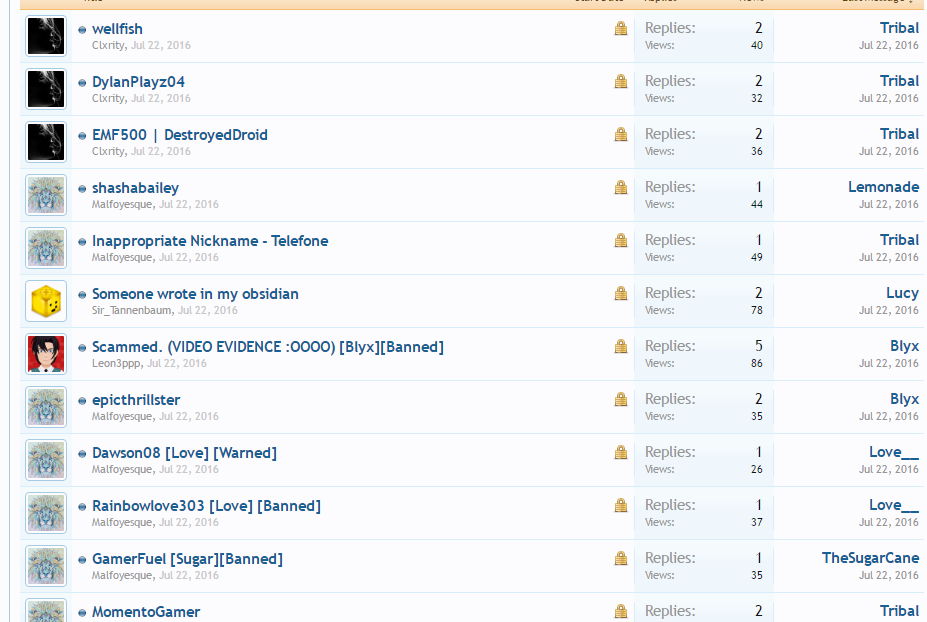Image resolution: width=927 pixels, height=622 pixels.
Task: Click unread dot beside MomentoGamer
Action: click(82, 613)
